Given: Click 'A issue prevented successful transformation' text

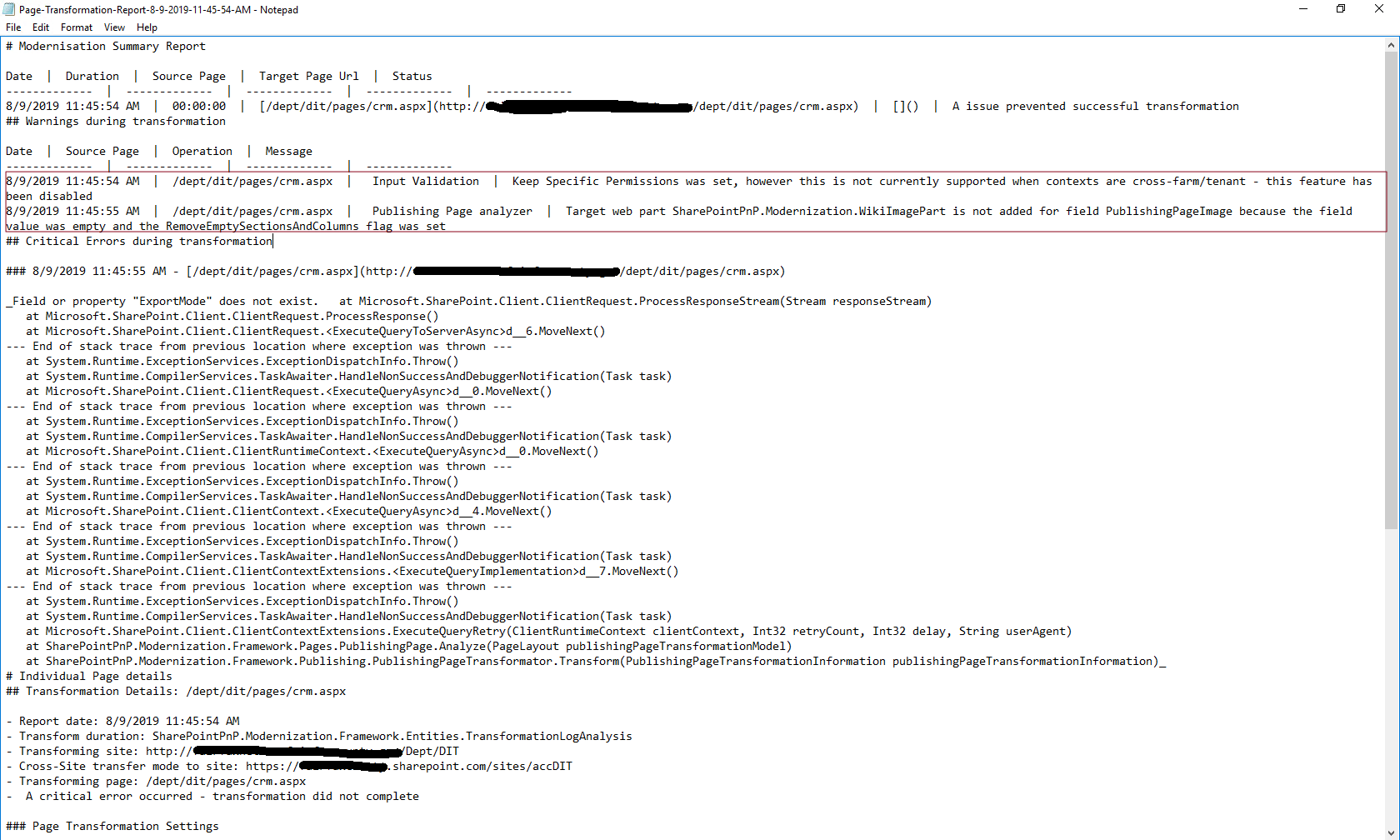Looking at the screenshot, I should [x=1096, y=107].
